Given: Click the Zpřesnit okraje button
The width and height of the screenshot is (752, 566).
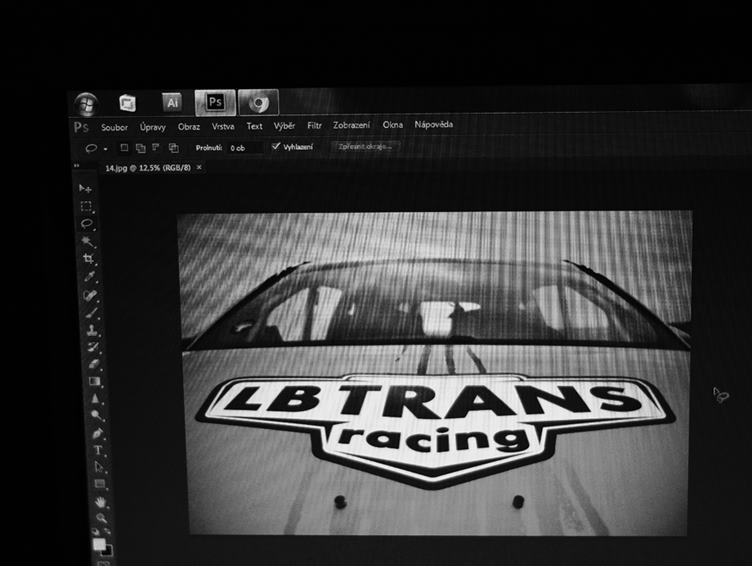Looking at the screenshot, I should [365, 146].
